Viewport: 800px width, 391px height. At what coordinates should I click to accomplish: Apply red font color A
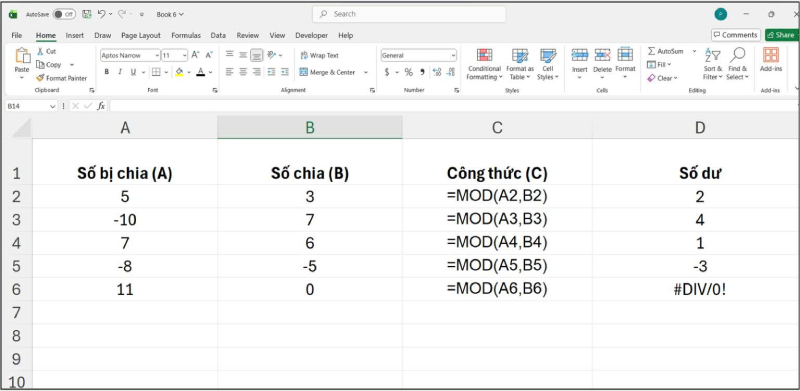201,72
